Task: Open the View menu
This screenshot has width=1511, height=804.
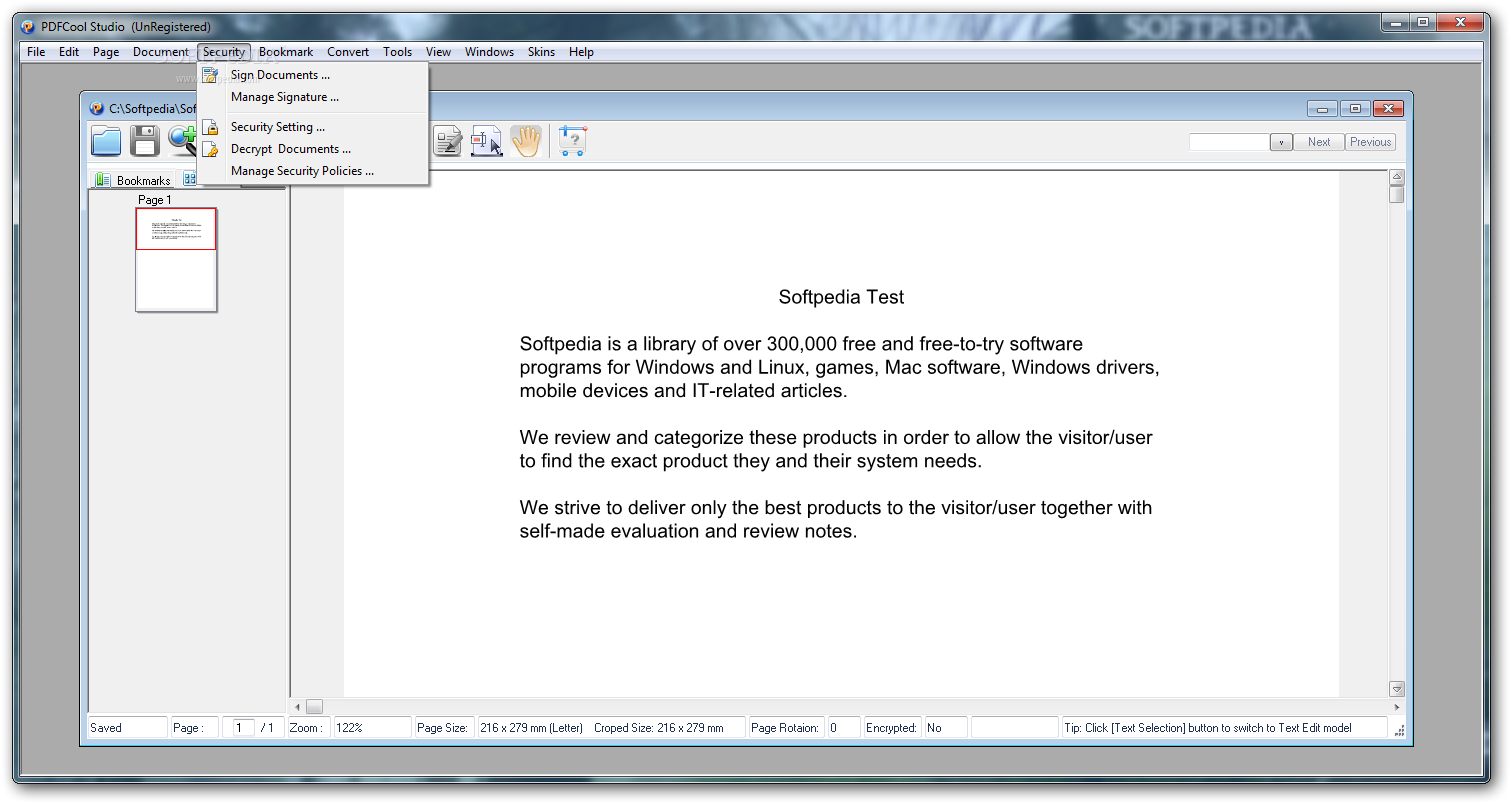Action: pos(438,52)
